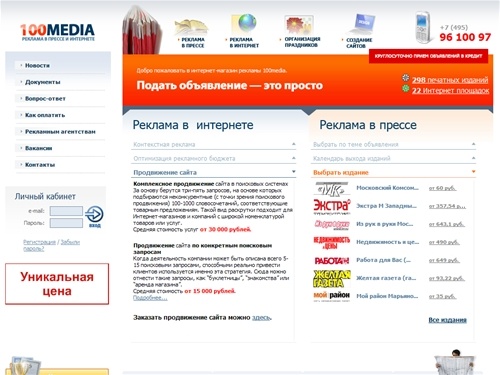The width and height of the screenshot is (500, 375).
Task: Open 'Рекламным агентствам' menu item
Action: [x=60, y=132]
